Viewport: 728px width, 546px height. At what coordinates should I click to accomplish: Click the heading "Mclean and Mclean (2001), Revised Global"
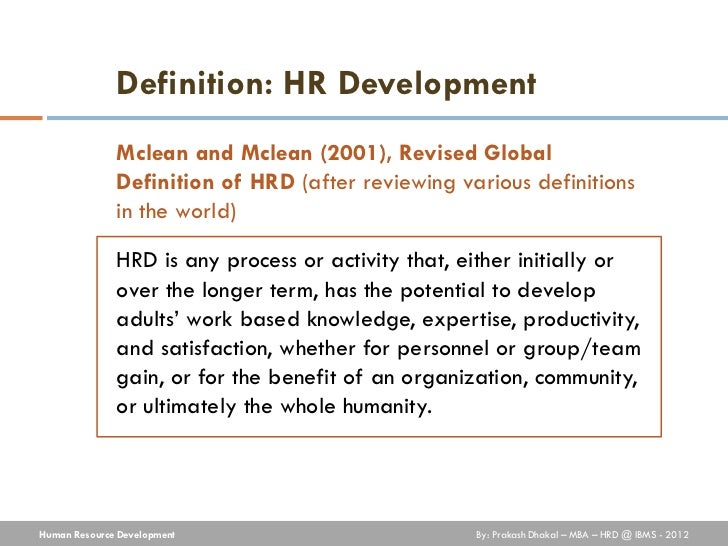click(x=334, y=153)
